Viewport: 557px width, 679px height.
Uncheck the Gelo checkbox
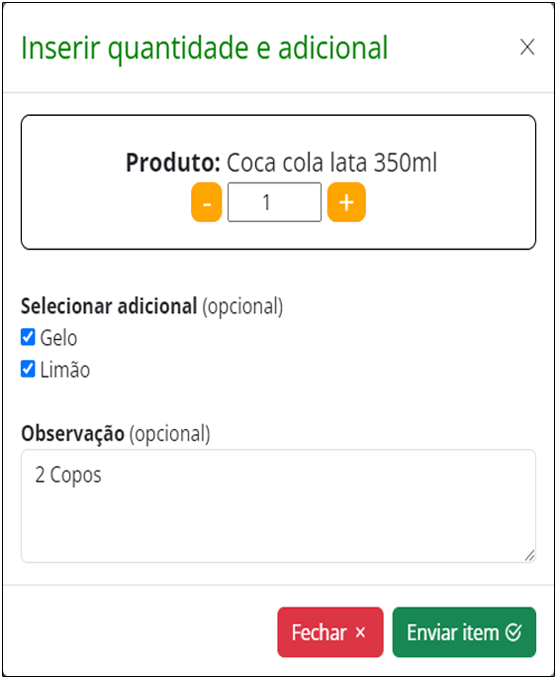pos(28,337)
